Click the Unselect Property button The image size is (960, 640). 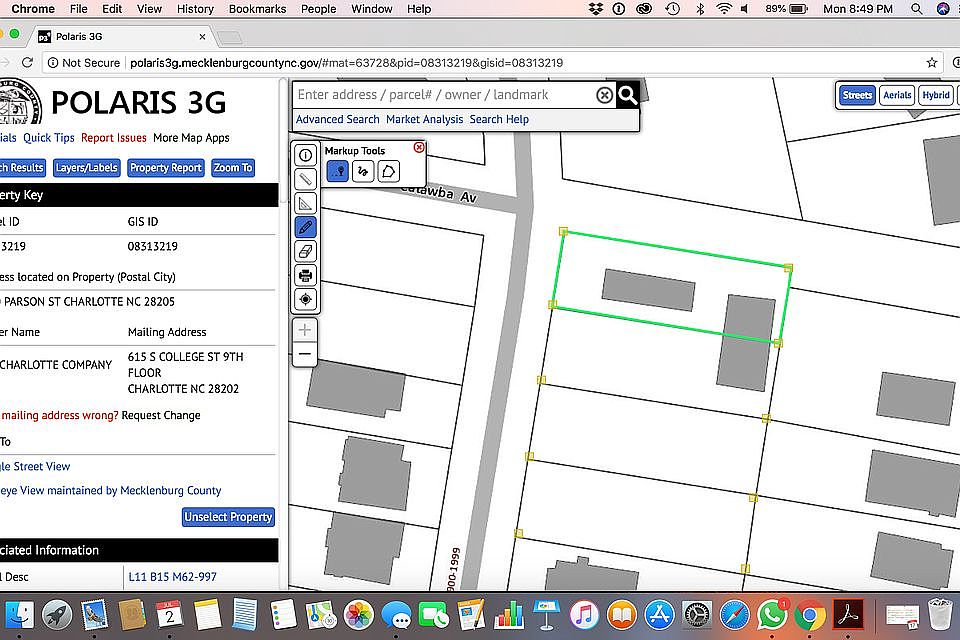point(229,517)
